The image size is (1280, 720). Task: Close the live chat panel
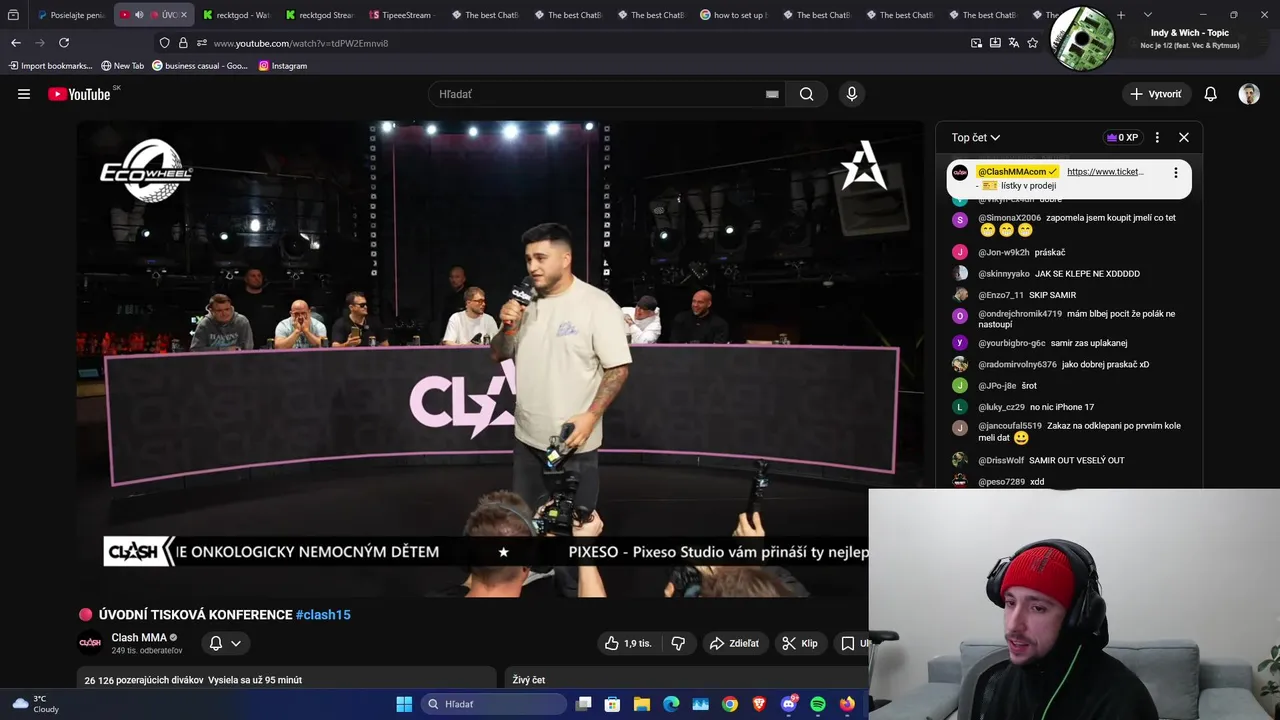click(1184, 137)
